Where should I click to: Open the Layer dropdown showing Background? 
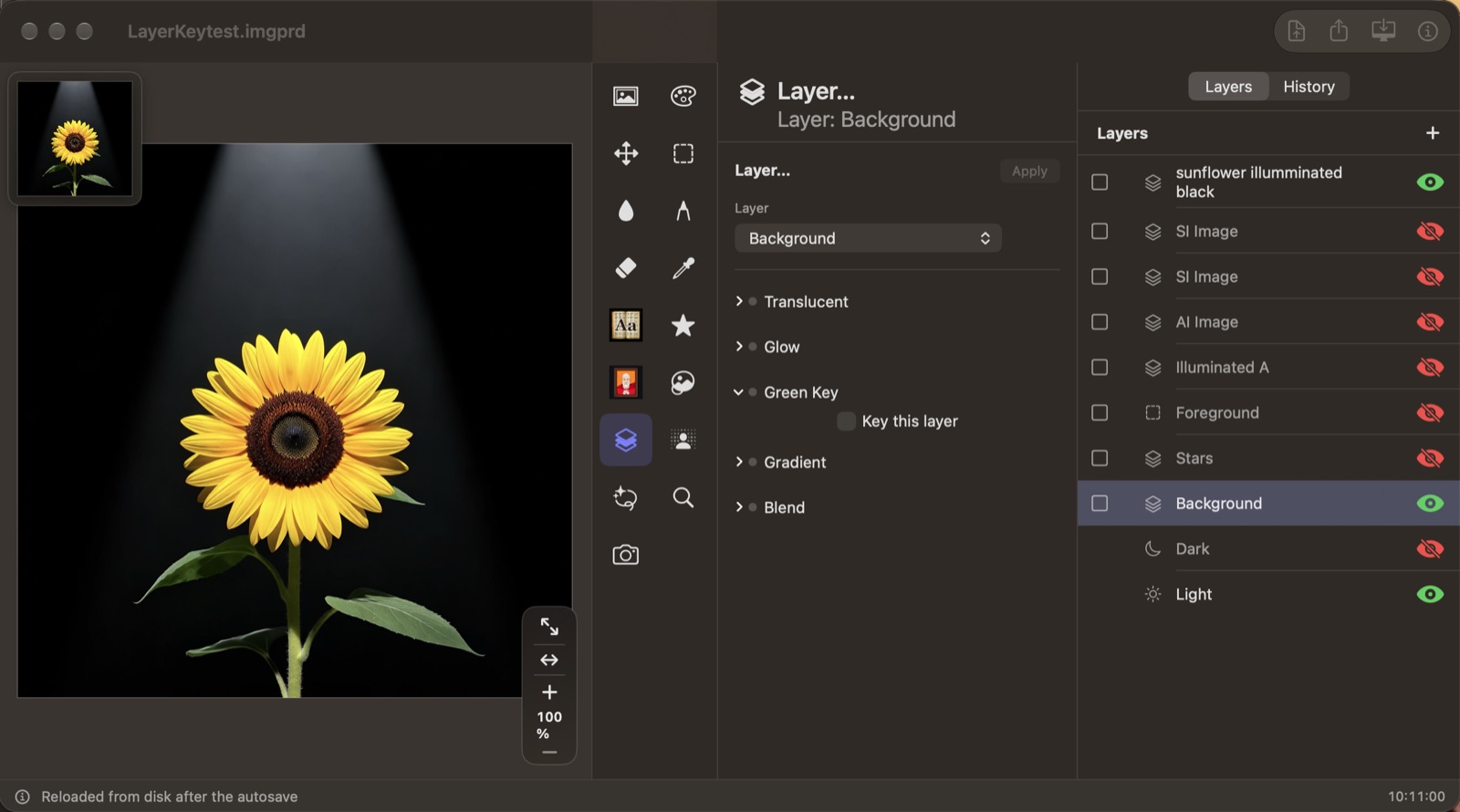pos(868,238)
